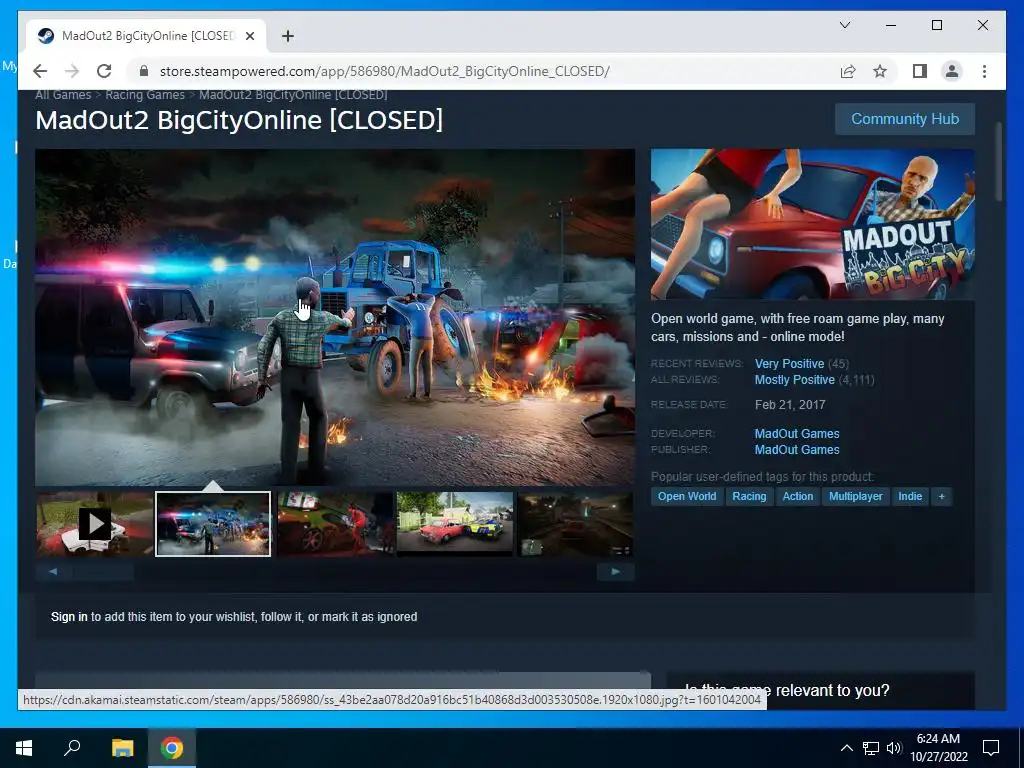Open the publisher MadOut Games link
1024x768 pixels.
797,450
